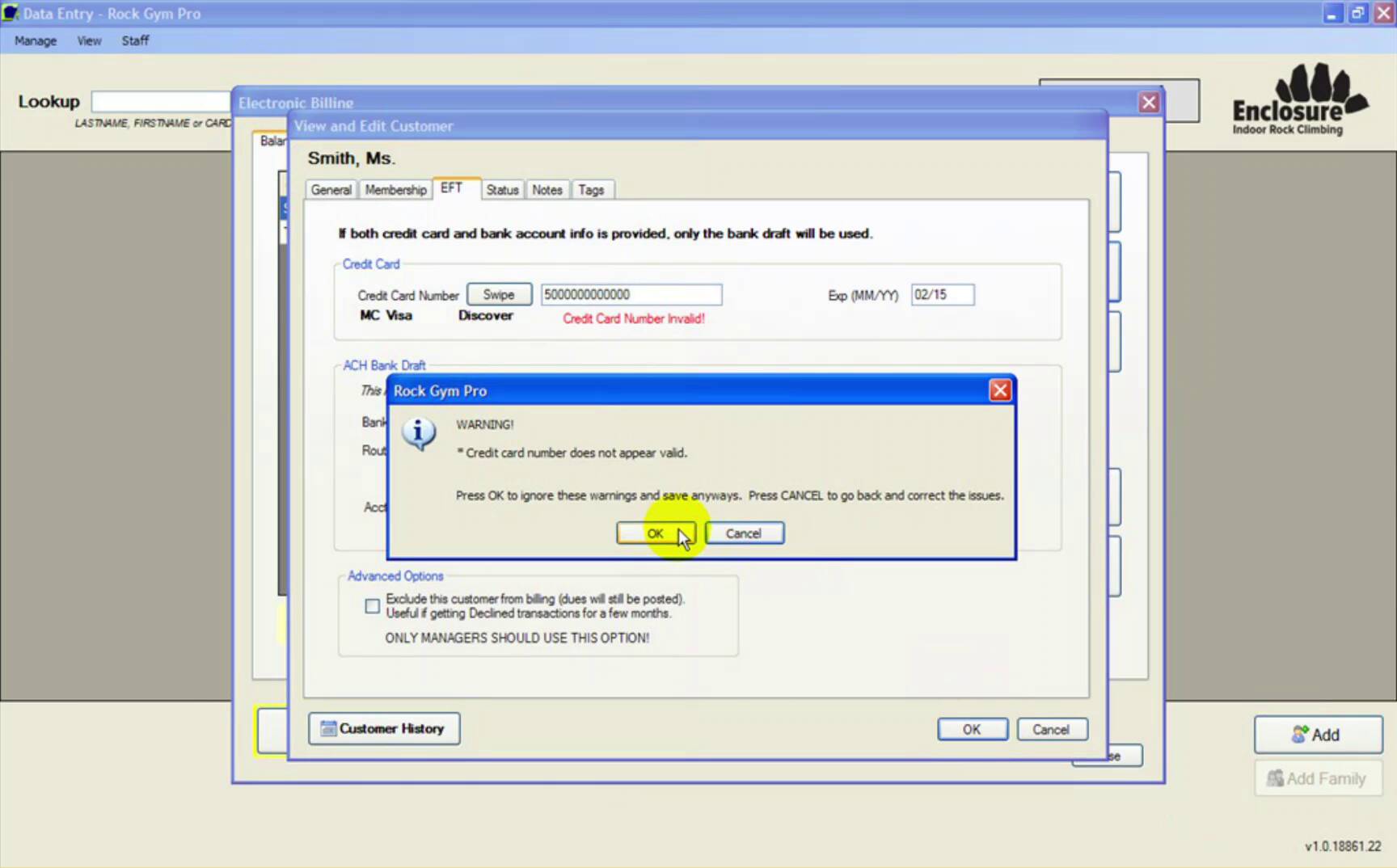Click the Add Family button
The width and height of the screenshot is (1397, 868).
coord(1318,778)
